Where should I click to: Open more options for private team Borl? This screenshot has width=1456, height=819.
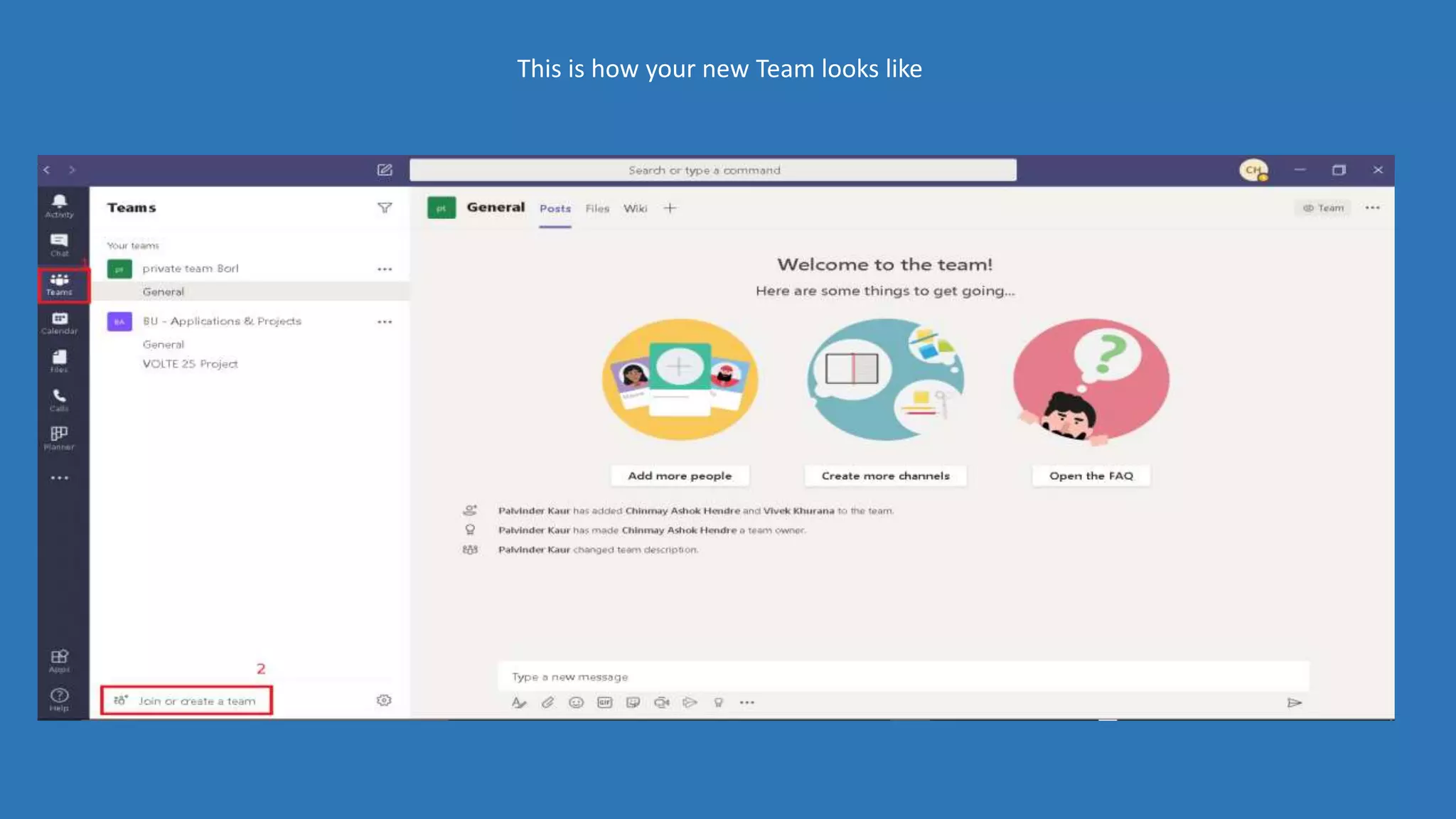pyautogui.click(x=385, y=269)
